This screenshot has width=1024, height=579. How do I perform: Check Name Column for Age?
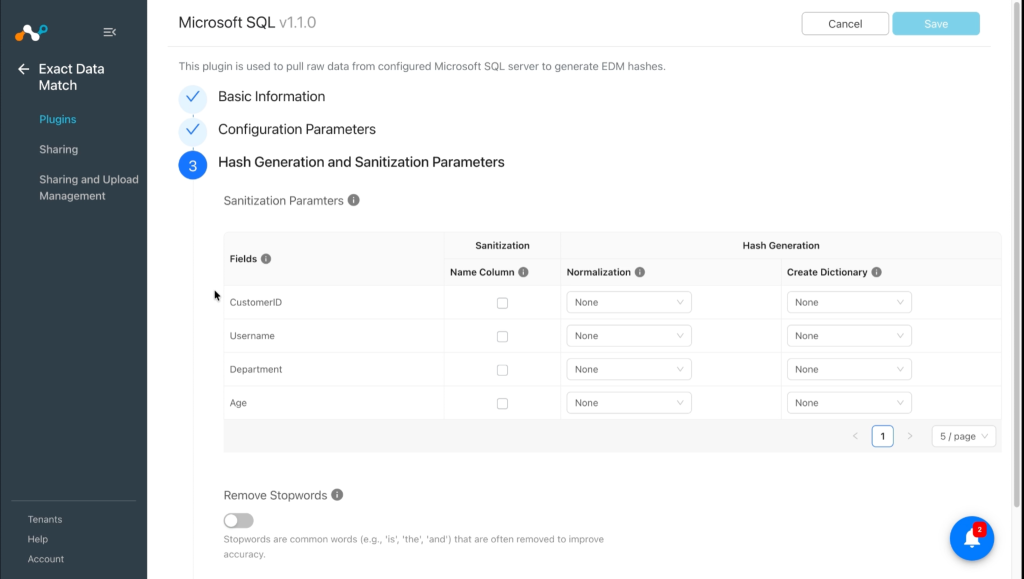[x=502, y=403]
